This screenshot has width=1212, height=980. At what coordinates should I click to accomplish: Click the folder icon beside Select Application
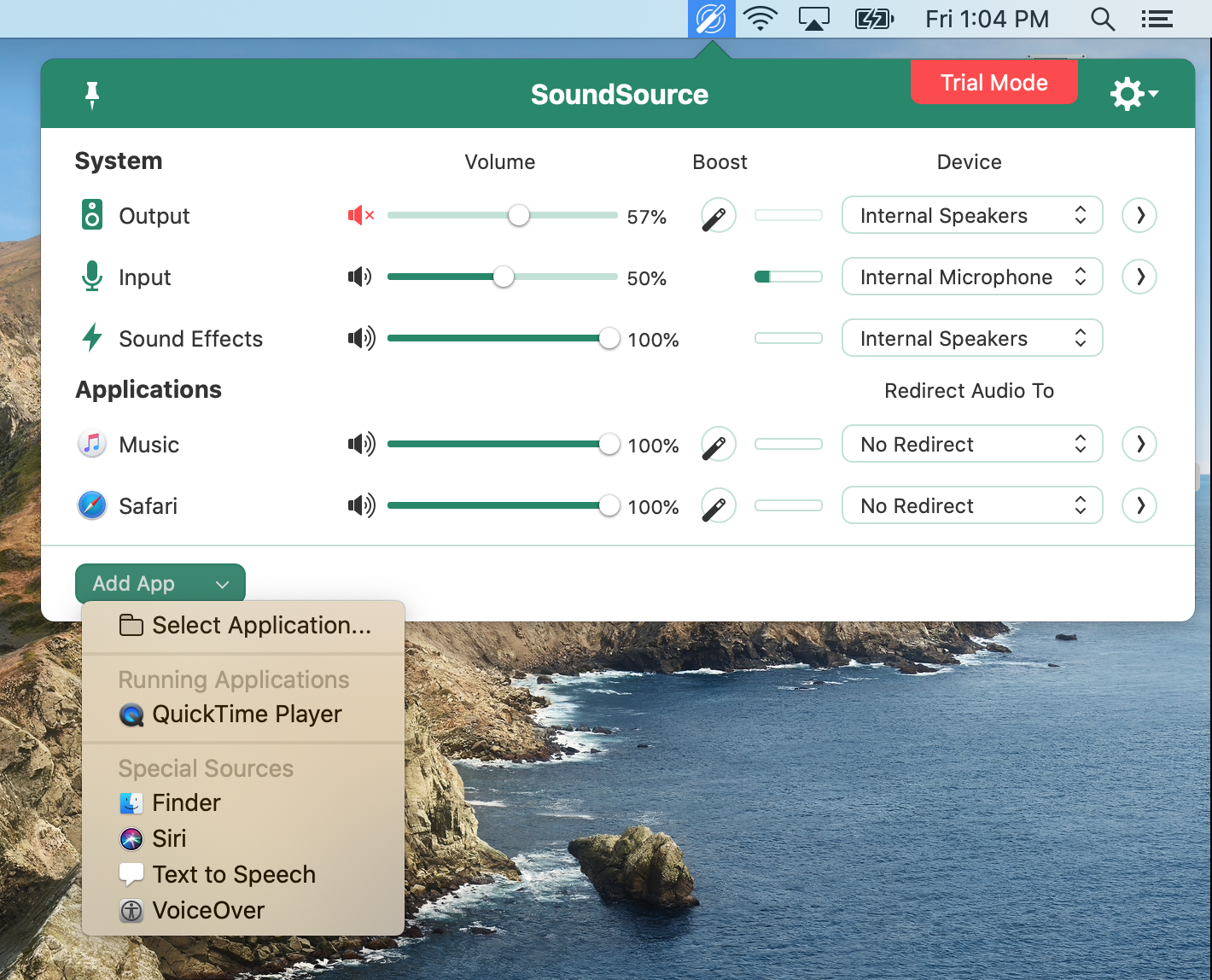pos(131,626)
